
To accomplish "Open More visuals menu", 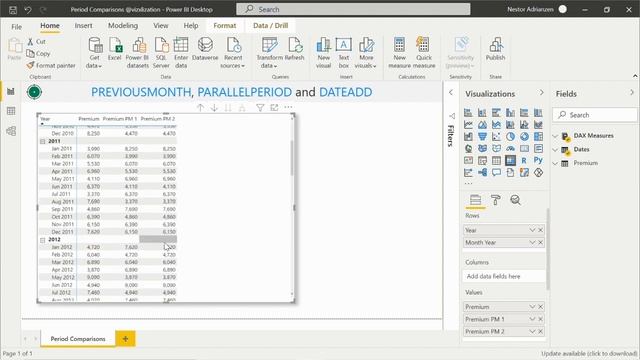I will (x=366, y=53).
